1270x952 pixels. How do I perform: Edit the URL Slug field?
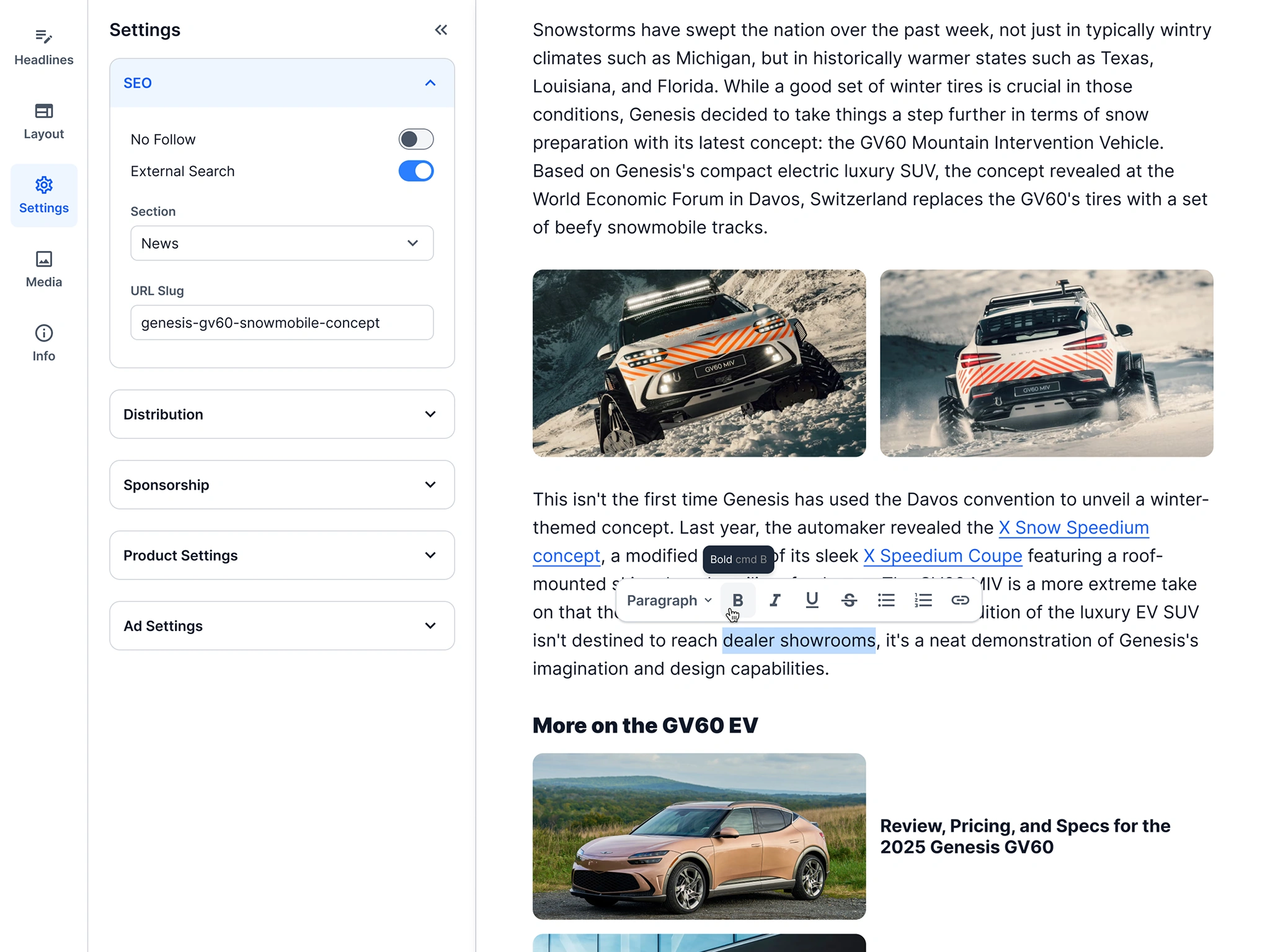tap(282, 322)
